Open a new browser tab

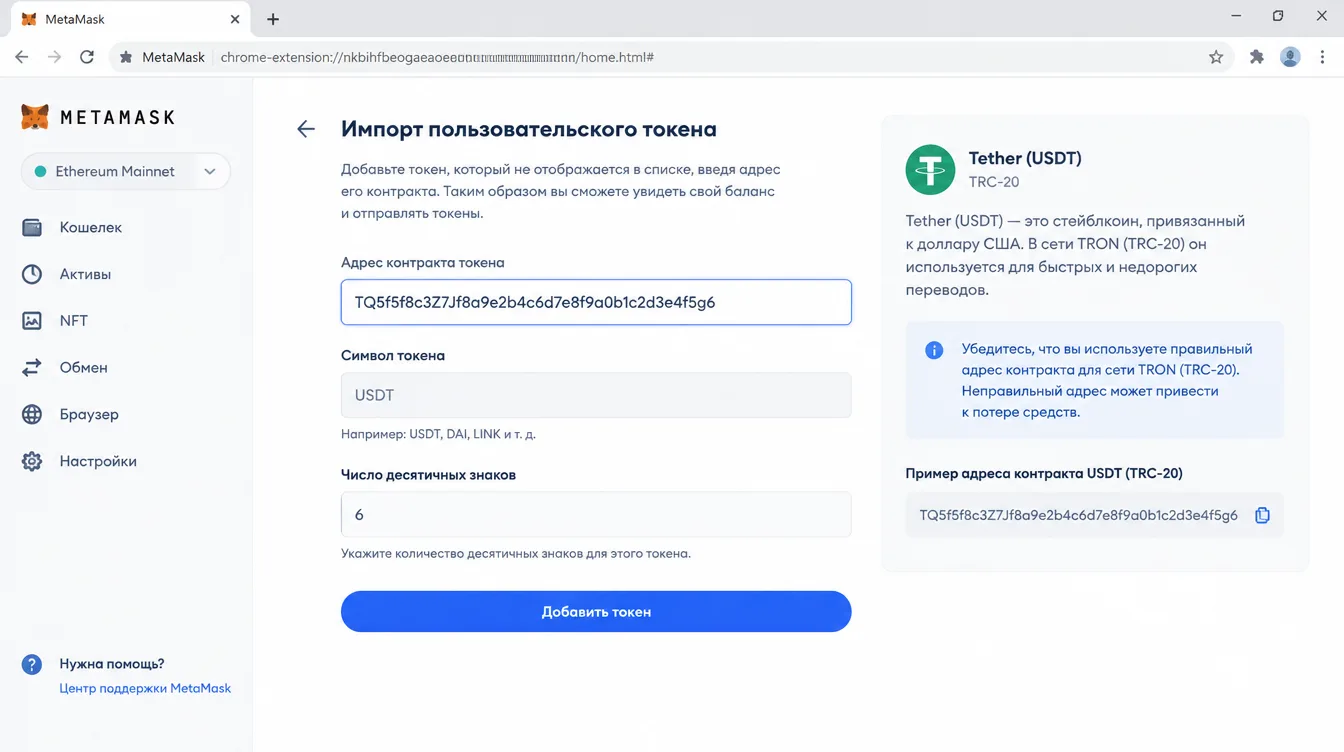point(273,19)
